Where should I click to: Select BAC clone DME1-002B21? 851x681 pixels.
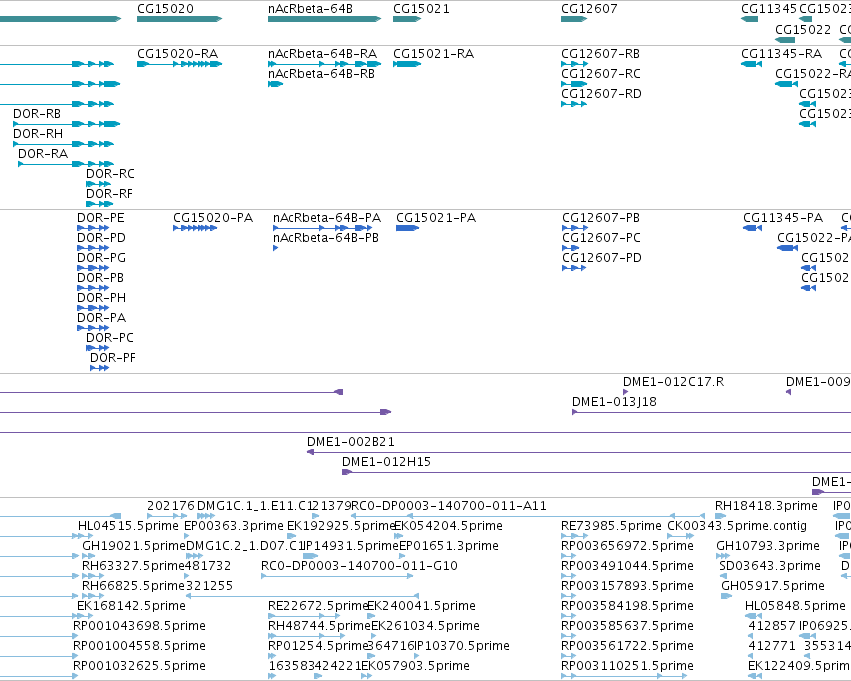click(x=351, y=442)
